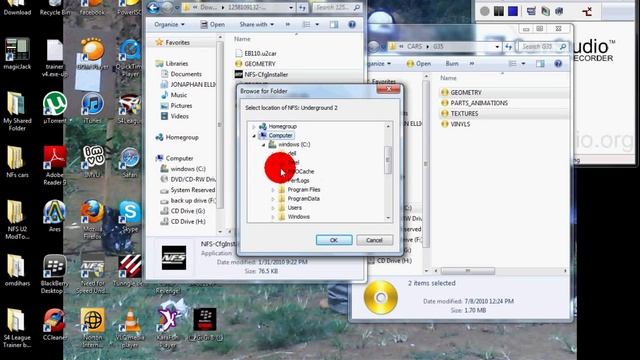Select GEOMETRY file in G35 window

[466, 93]
